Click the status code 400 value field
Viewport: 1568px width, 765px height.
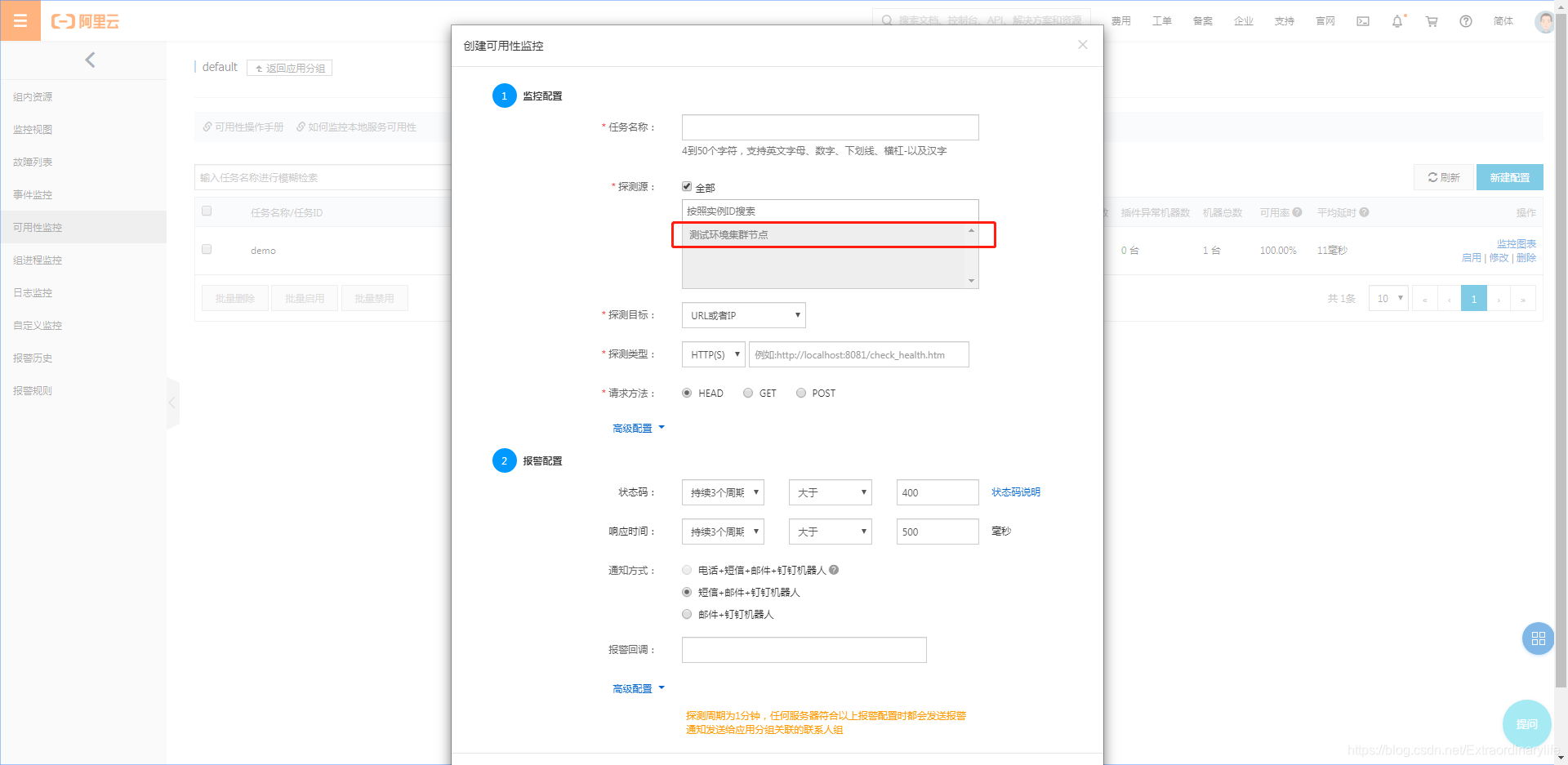coord(938,492)
